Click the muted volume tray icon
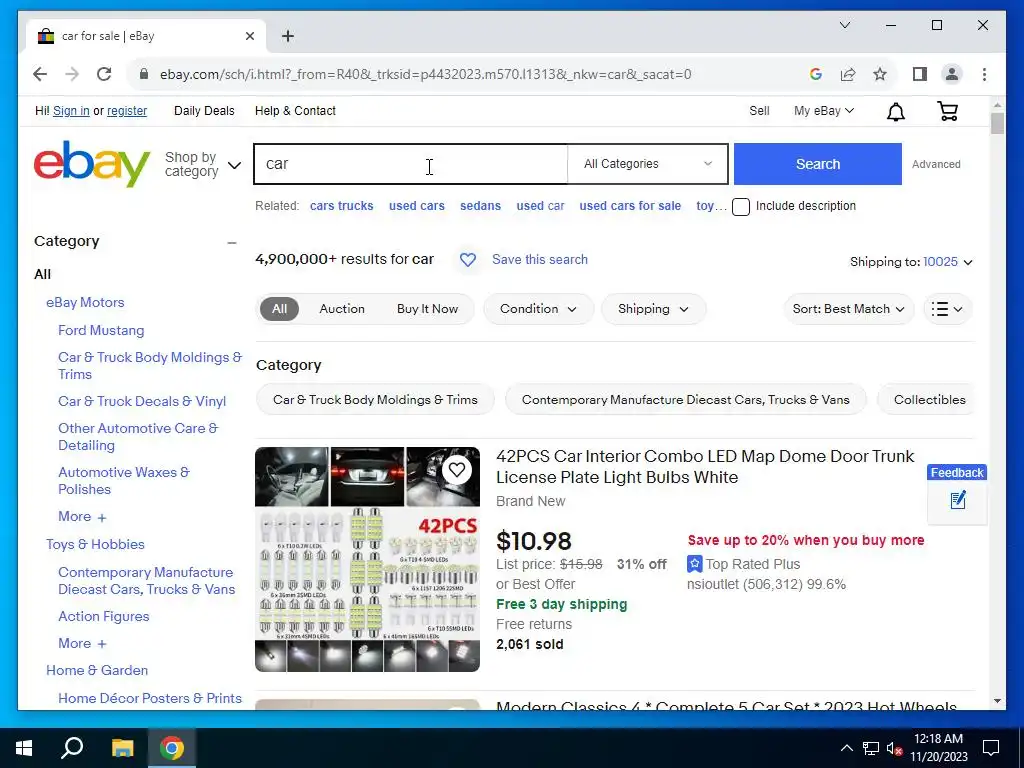1024x768 pixels. click(894, 748)
